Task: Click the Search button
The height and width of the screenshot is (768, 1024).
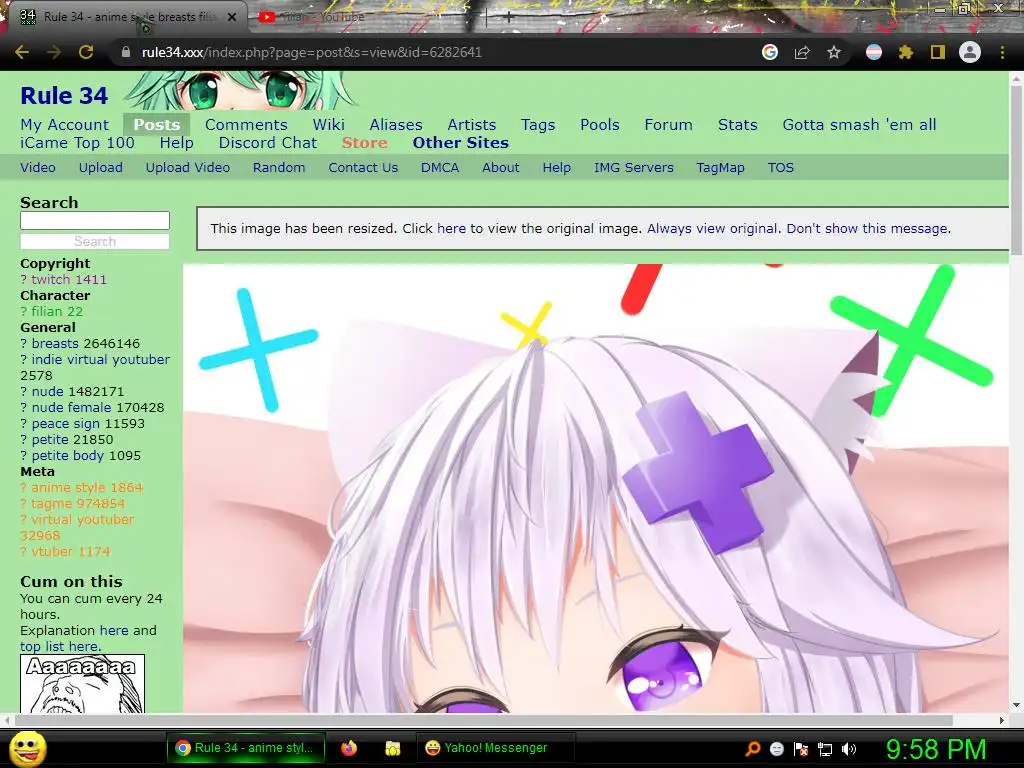Action: (x=95, y=242)
